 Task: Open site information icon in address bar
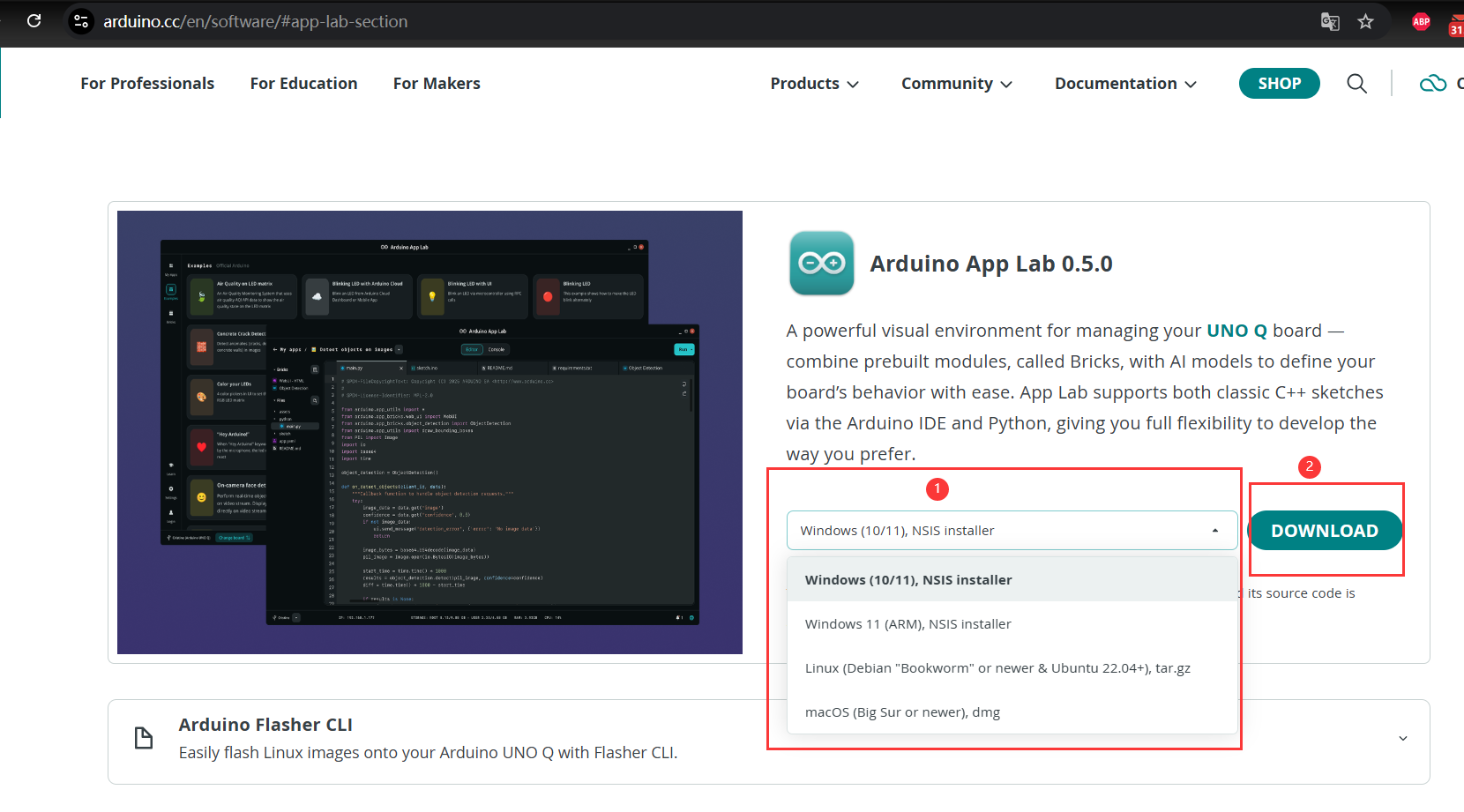click(81, 21)
